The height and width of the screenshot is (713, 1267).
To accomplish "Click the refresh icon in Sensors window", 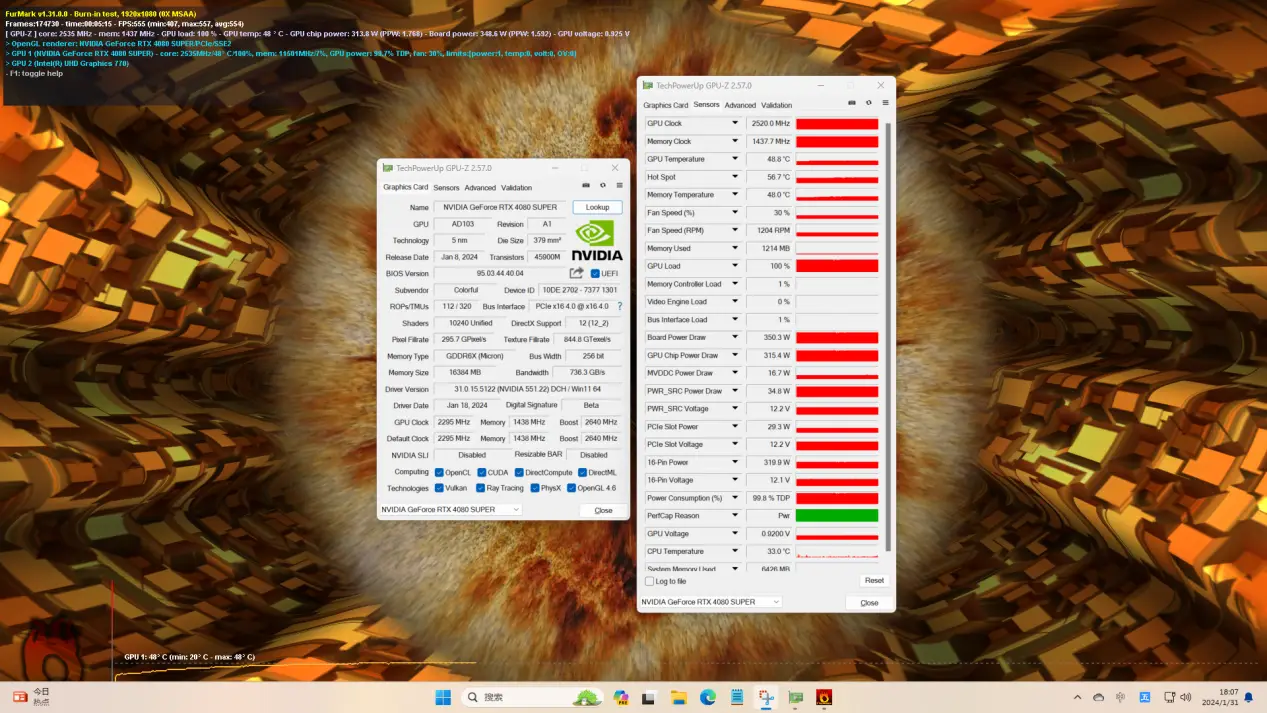I will pyautogui.click(x=868, y=103).
